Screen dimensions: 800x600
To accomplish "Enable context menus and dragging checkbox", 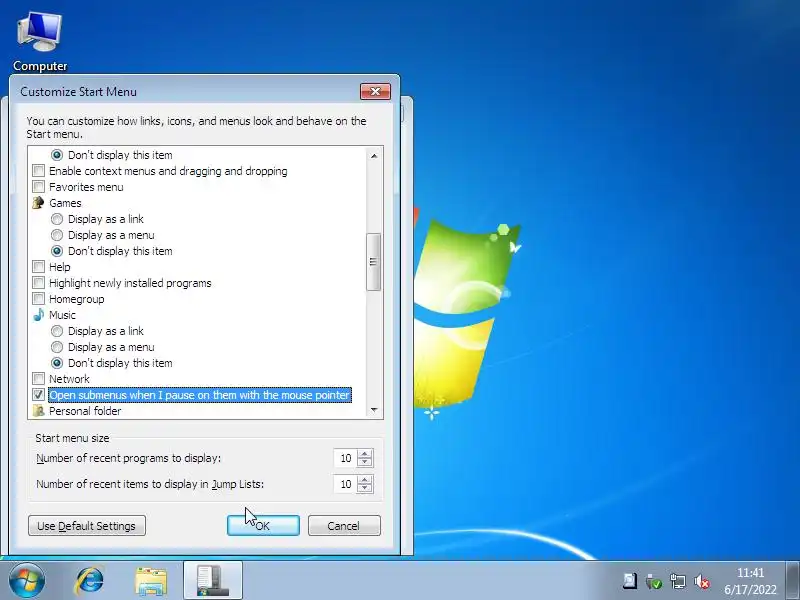I will coord(38,171).
